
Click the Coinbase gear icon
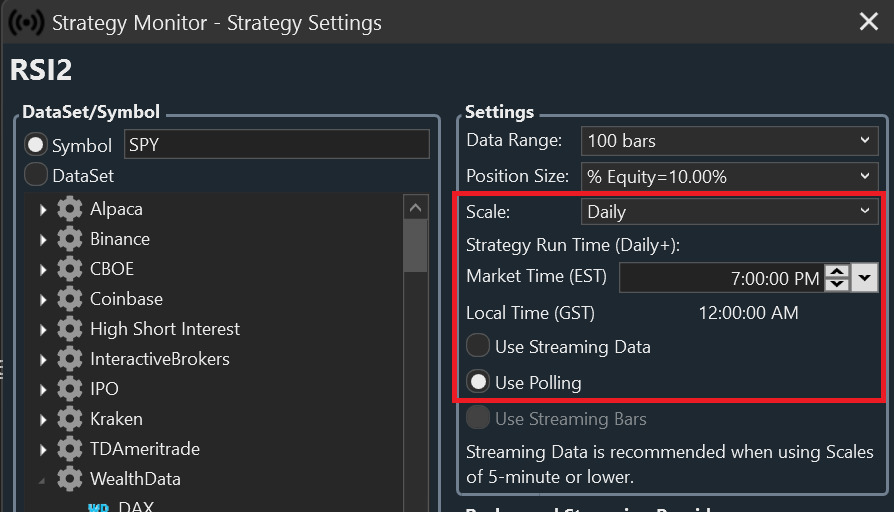[69, 299]
